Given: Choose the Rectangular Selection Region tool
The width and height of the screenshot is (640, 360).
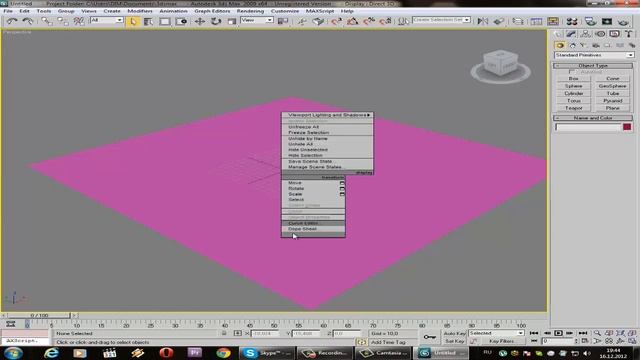Looking at the screenshot, I should click(x=165, y=21).
